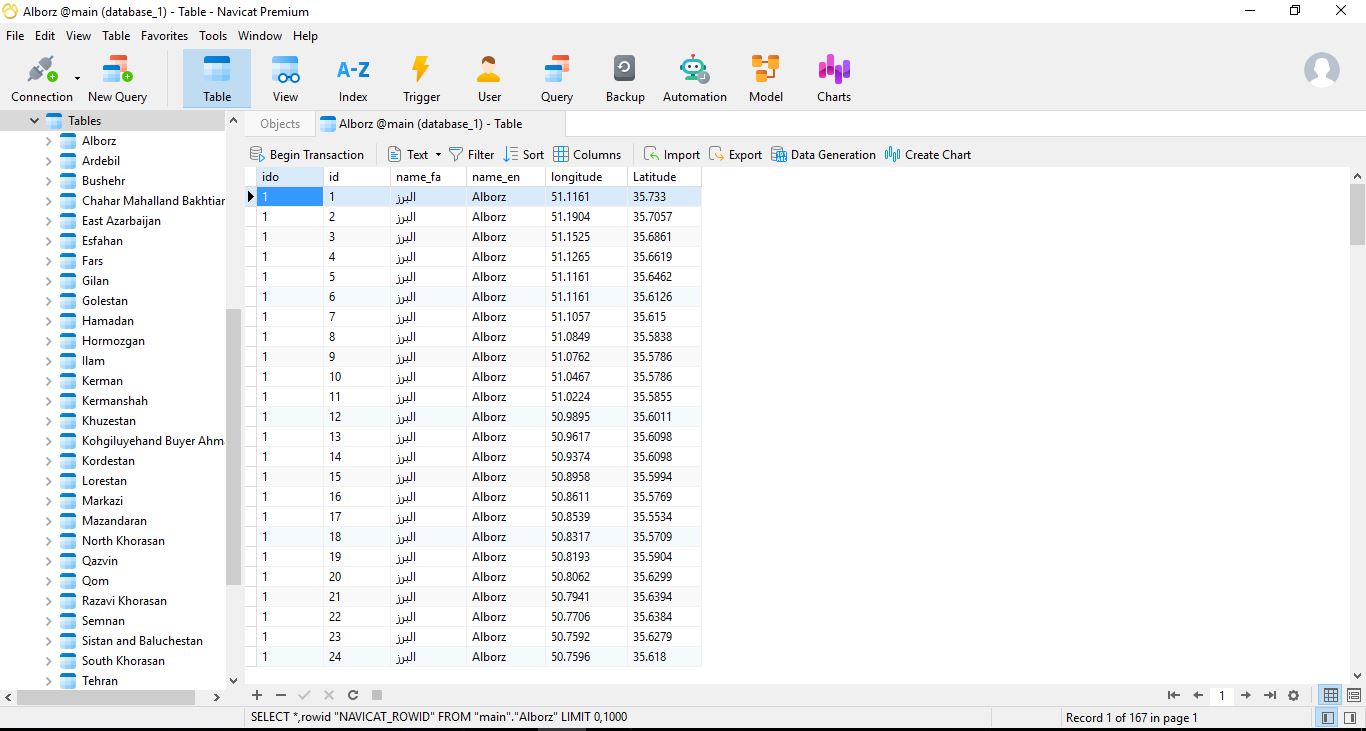The width and height of the screenshot is (1366, 731).
Task: Expand the Qom table node
Action: tap(48, 581)
